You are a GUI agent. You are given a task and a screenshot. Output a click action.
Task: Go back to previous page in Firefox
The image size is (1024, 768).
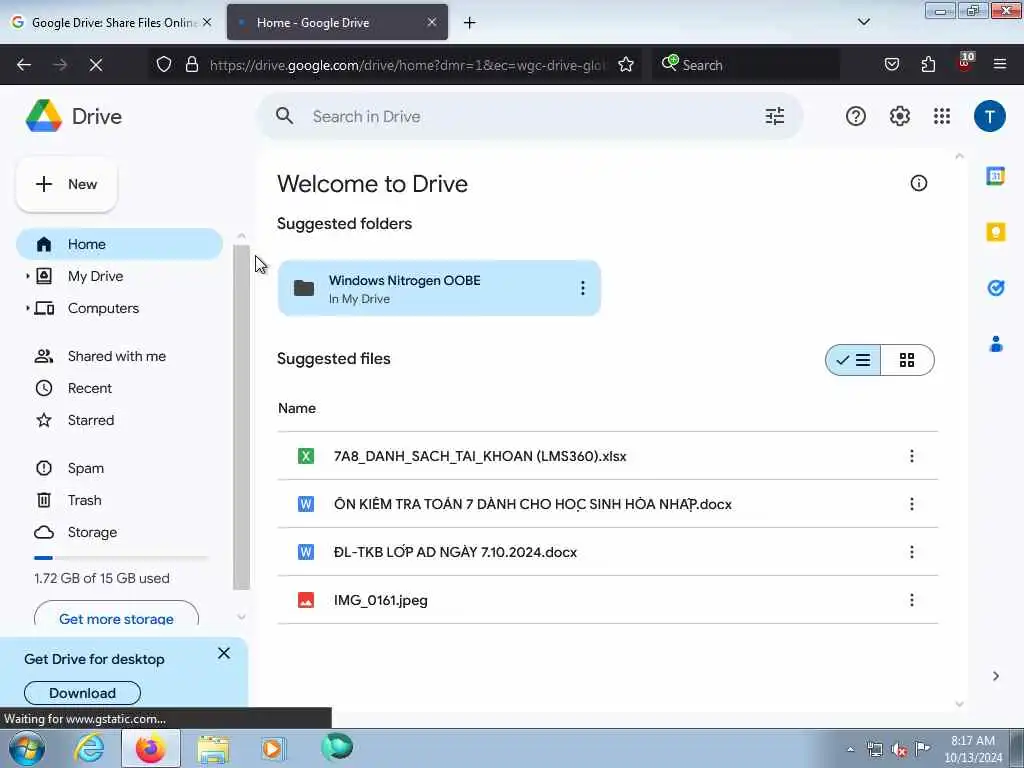(24, 65)
